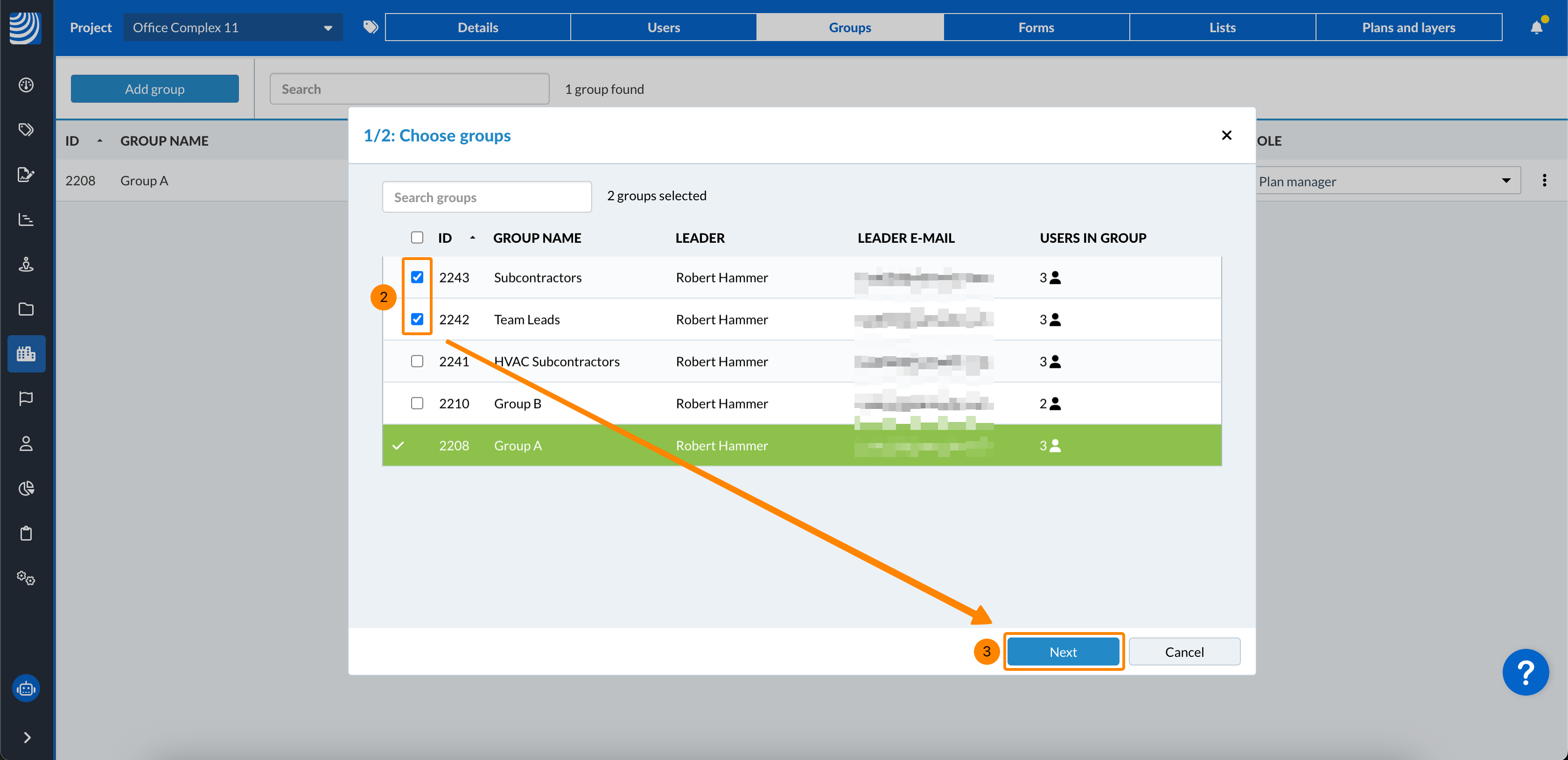Uncheck the Subcontractors group checkbox

coord(417,277)
